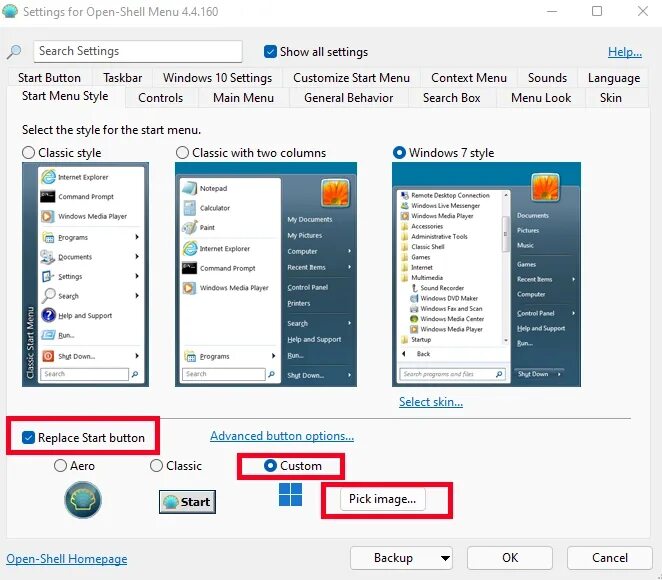Click the Select skin... link
662x580 pixels.
click(x=431, y=402)
